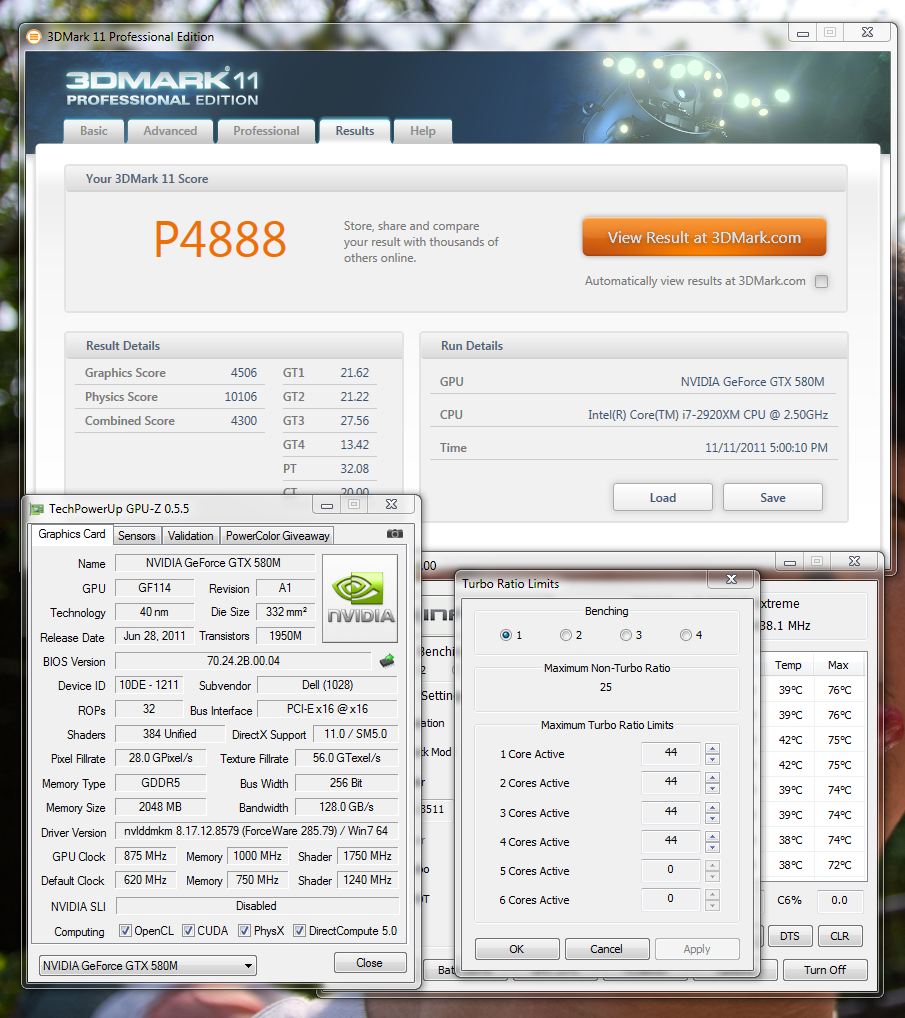Click the Save button in Run Details
The width and height of the screenshot is (905, 1018).
(773, 497)
